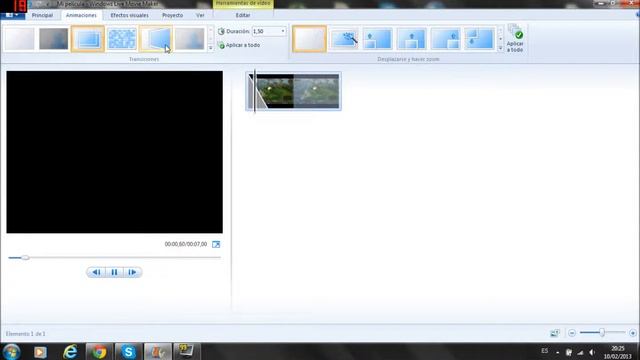This screenshot has width=640, height=360.
Task: Click Aplicar a todo for transitions
Action: [239, 45]
